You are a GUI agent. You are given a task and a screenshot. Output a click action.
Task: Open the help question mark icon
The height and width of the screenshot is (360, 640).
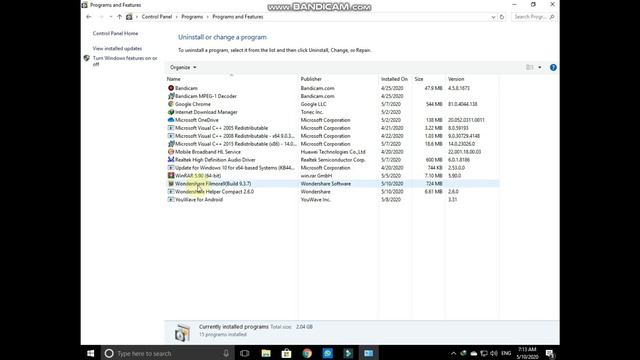553,67
